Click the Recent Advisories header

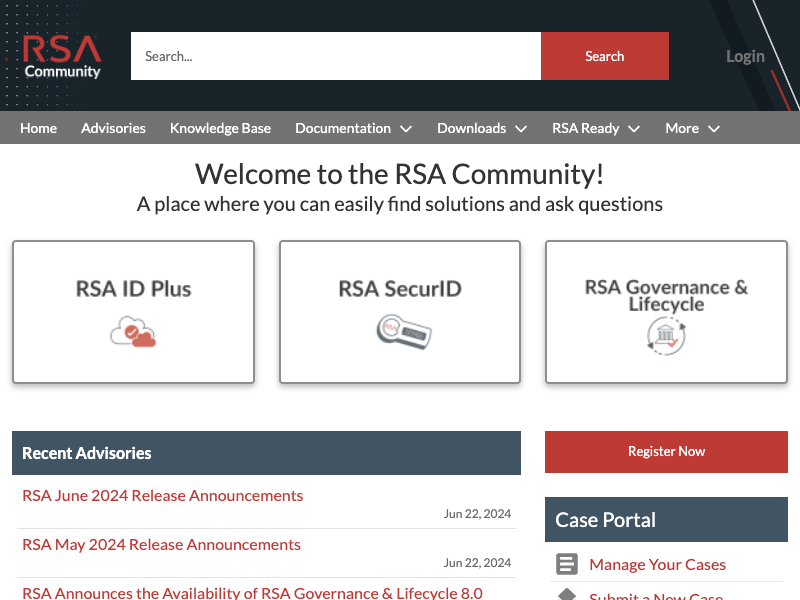266,453
